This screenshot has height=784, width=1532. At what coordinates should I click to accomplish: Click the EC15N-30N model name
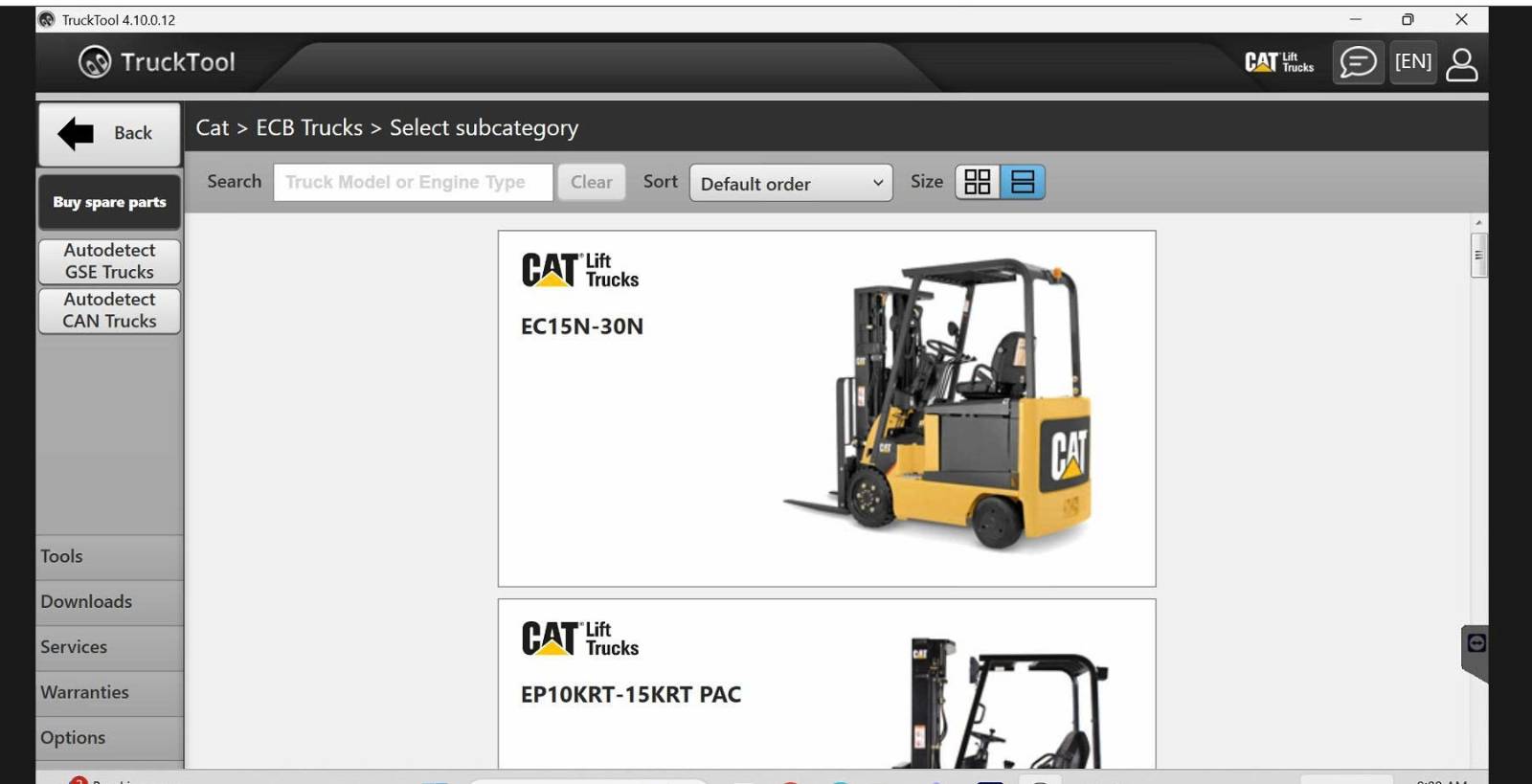(x=582, y=326)
